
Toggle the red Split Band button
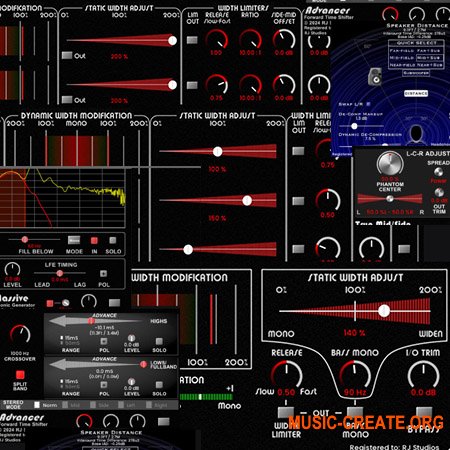pos(20,375)
